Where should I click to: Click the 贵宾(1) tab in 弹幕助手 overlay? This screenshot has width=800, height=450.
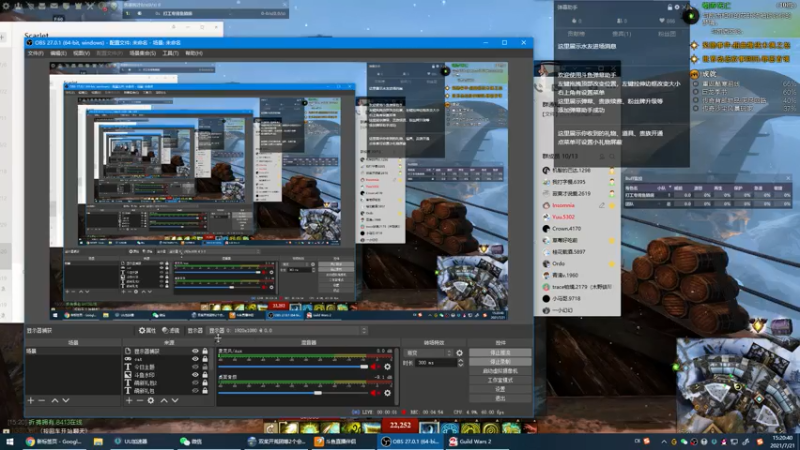coord(621,34)
